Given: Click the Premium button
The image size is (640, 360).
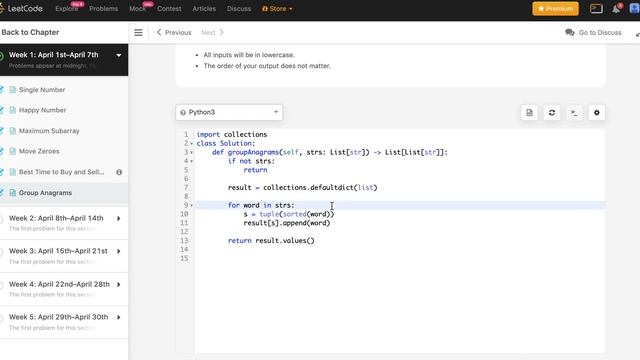Looking at the screenshot, I should point(555,9).
